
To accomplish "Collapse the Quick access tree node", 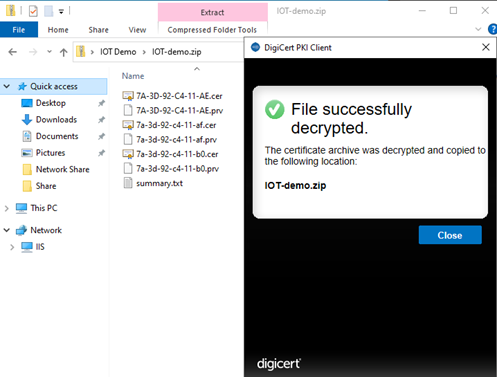I will (x=7, y=86).
